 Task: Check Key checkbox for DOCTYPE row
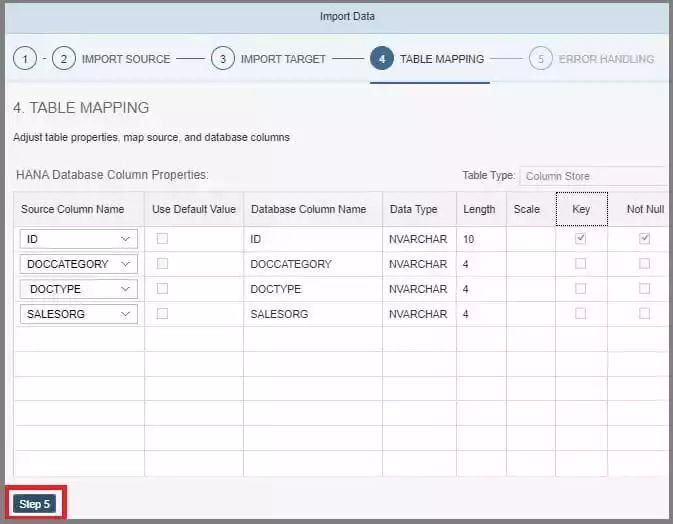580,288
